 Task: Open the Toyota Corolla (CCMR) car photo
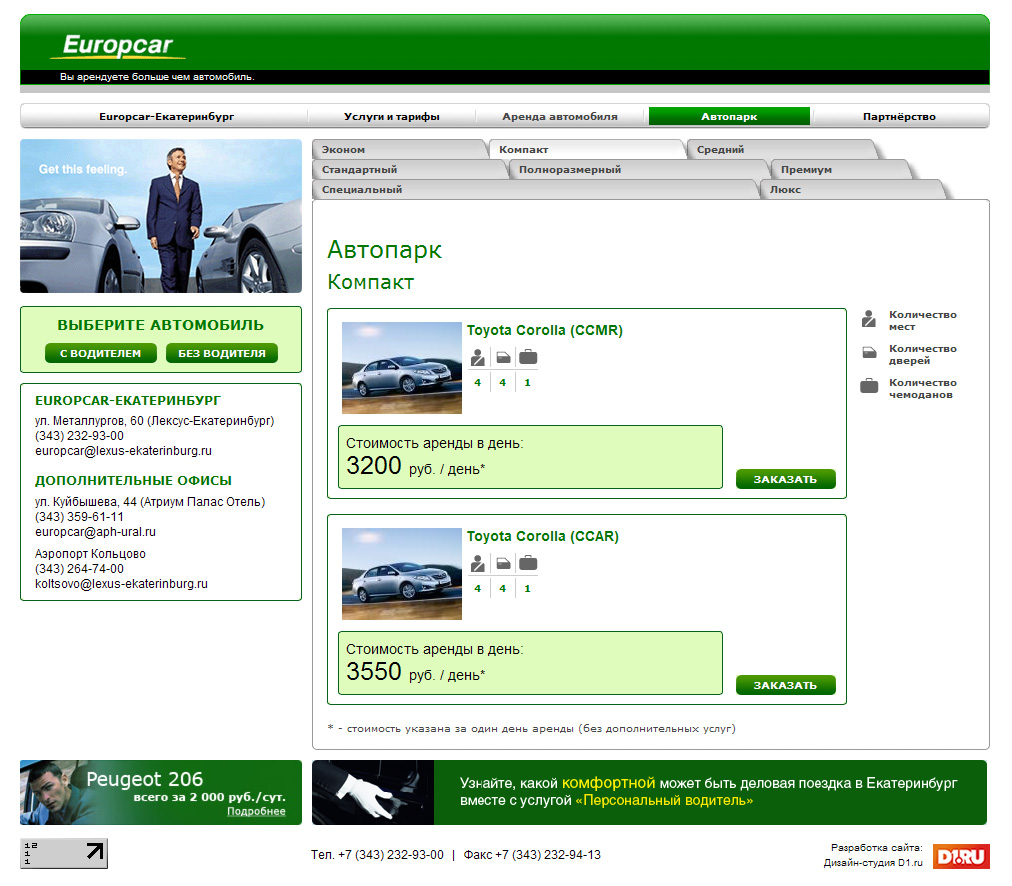(401, 368)
